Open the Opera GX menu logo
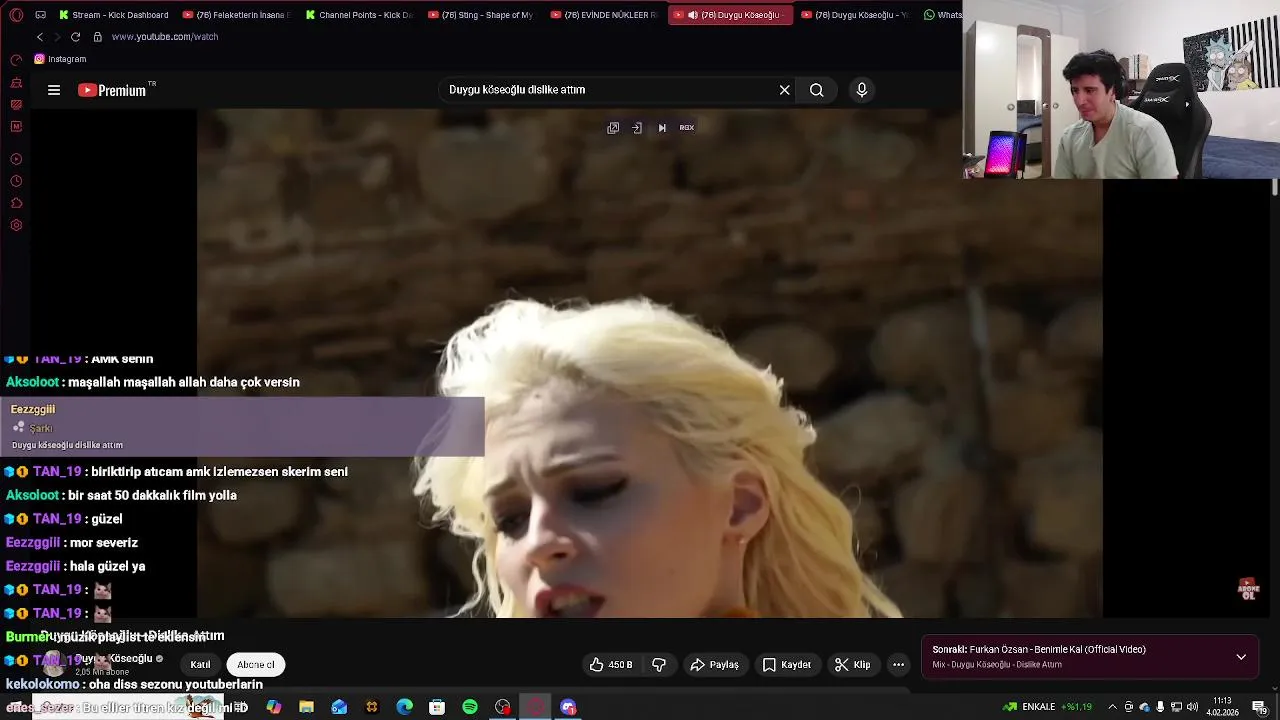 click(16, 15)
